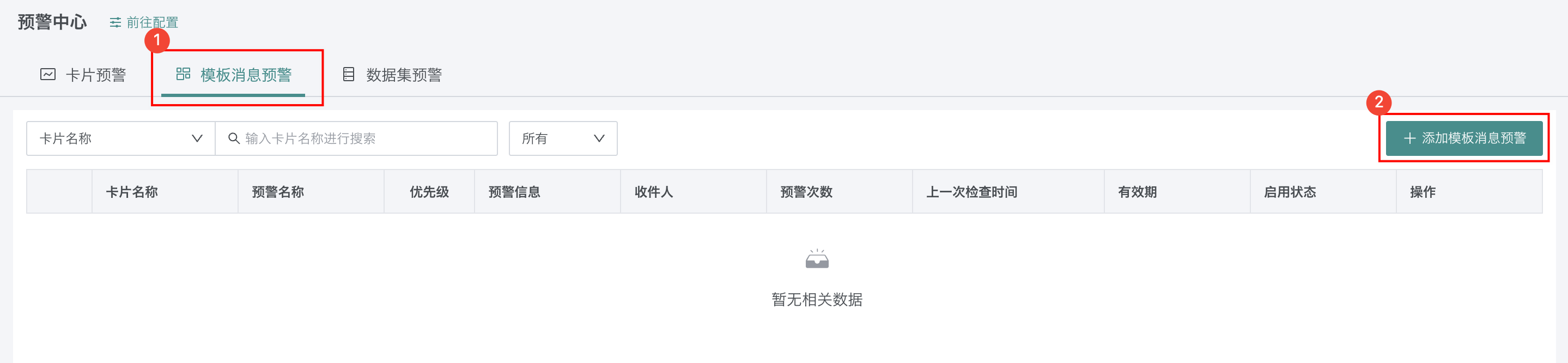1568x363 pixels.
Task: Click the empty data inbox icon
Action: click(817, 259)
